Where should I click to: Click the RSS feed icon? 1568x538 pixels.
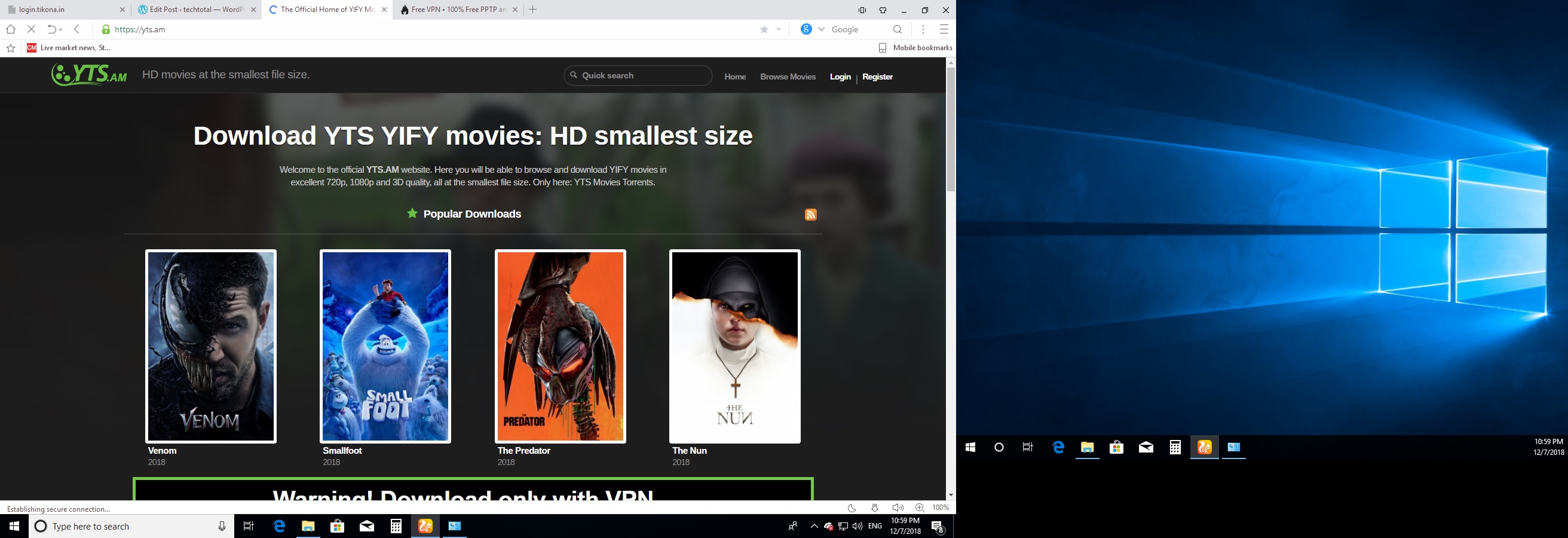(x=810, y=215)
